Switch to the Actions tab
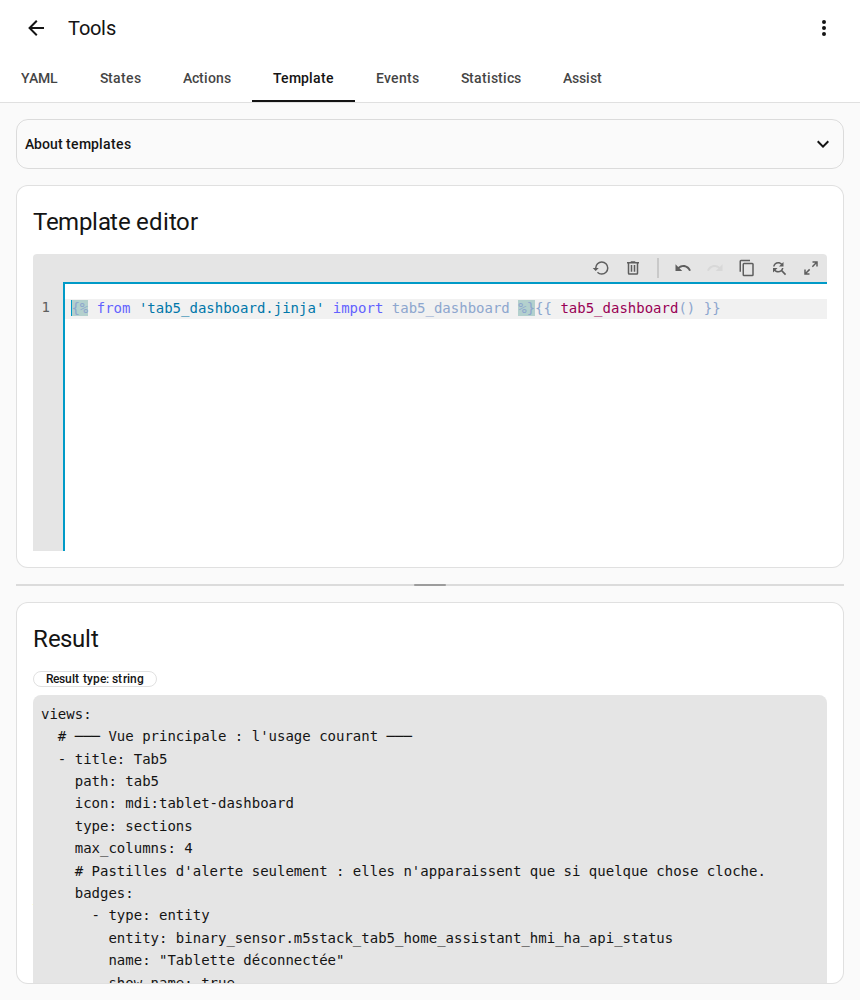Image resolution: width=860 pixels, height=1000 pixels. coord(207,78)
